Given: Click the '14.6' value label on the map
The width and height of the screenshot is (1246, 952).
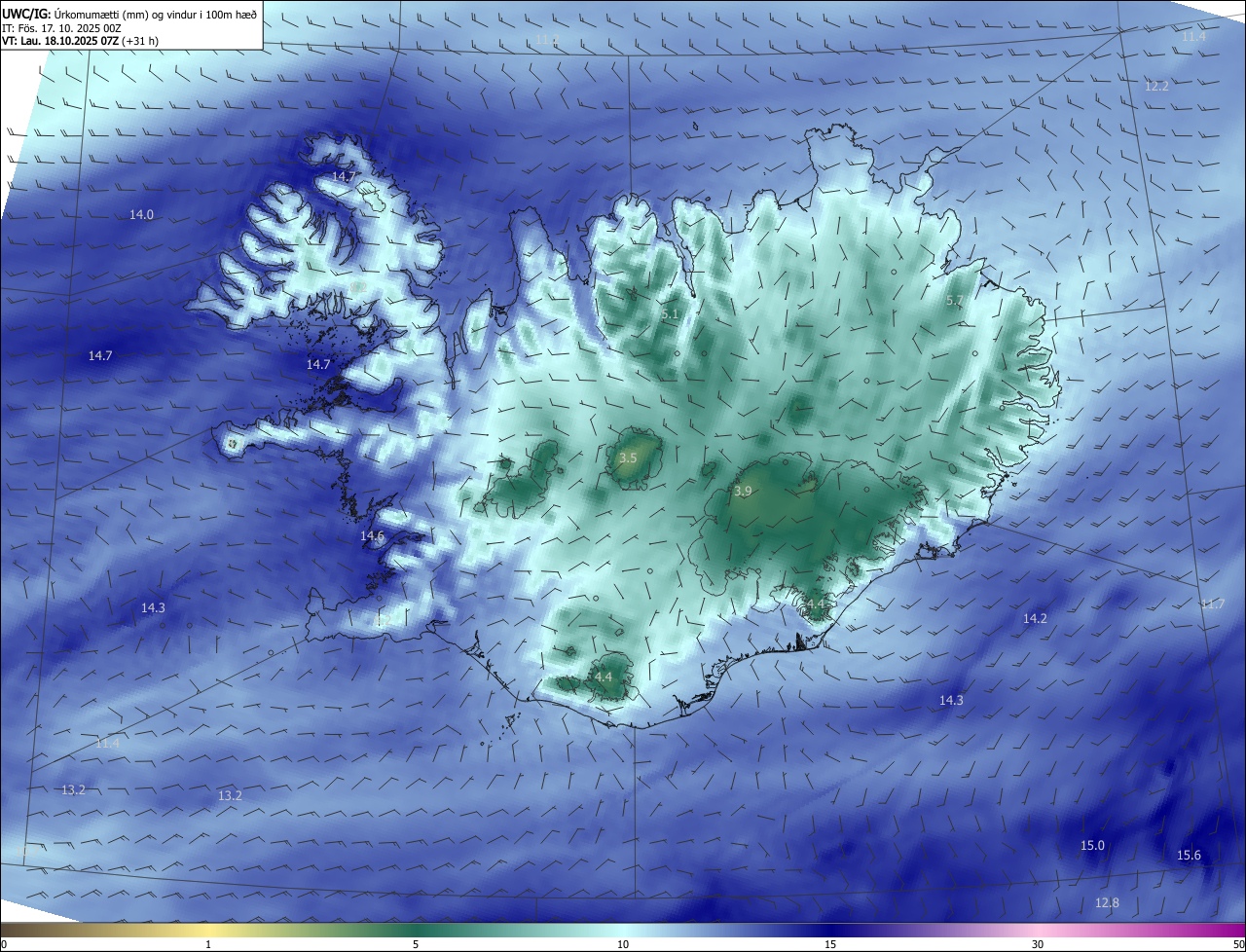Looking at the screenshot, I should [x=373, y=535].
